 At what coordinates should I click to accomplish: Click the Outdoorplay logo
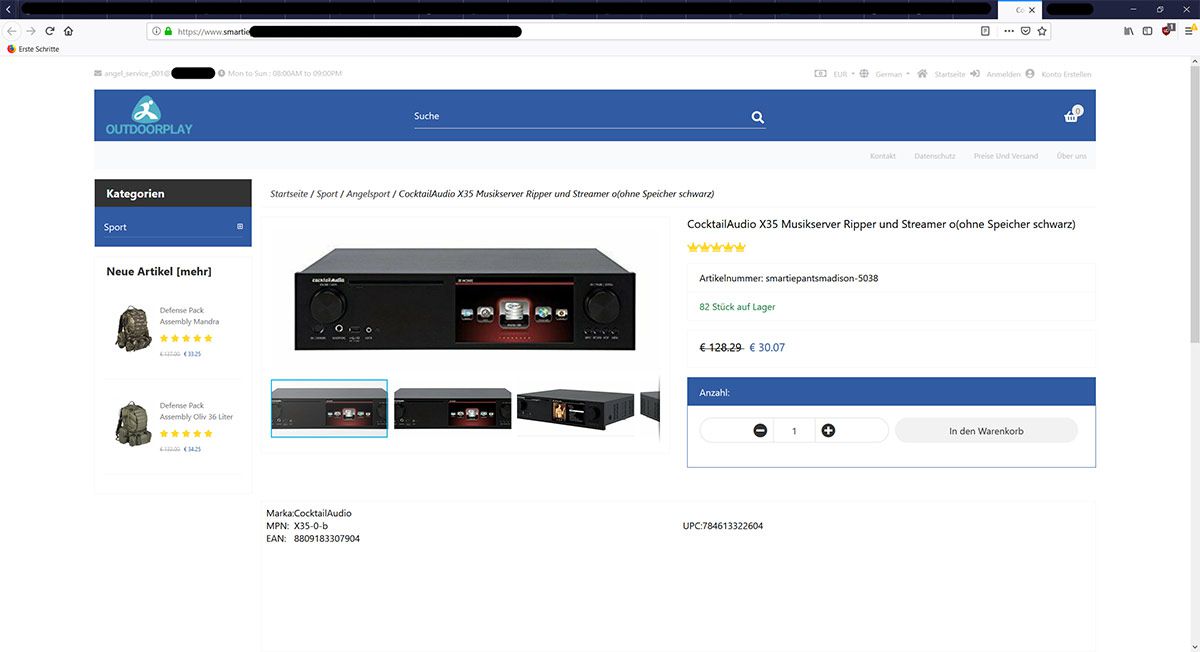tap(149, 116)
